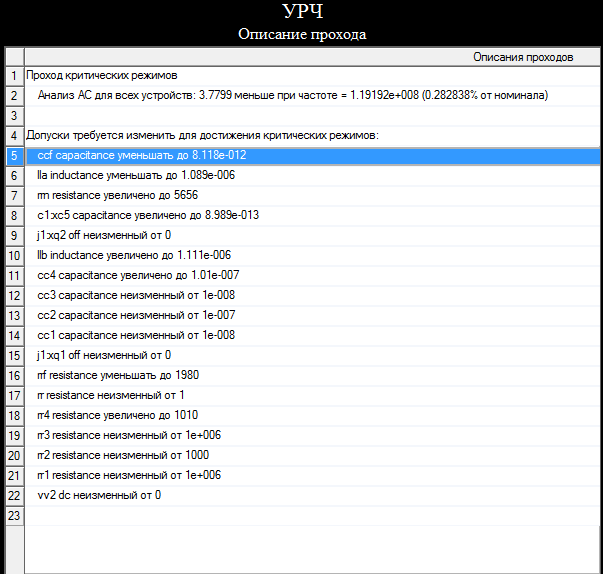This screenshot has width=603, height=574.
Task: Select the column header 'Описания проходов'
Action: [312, 57]
